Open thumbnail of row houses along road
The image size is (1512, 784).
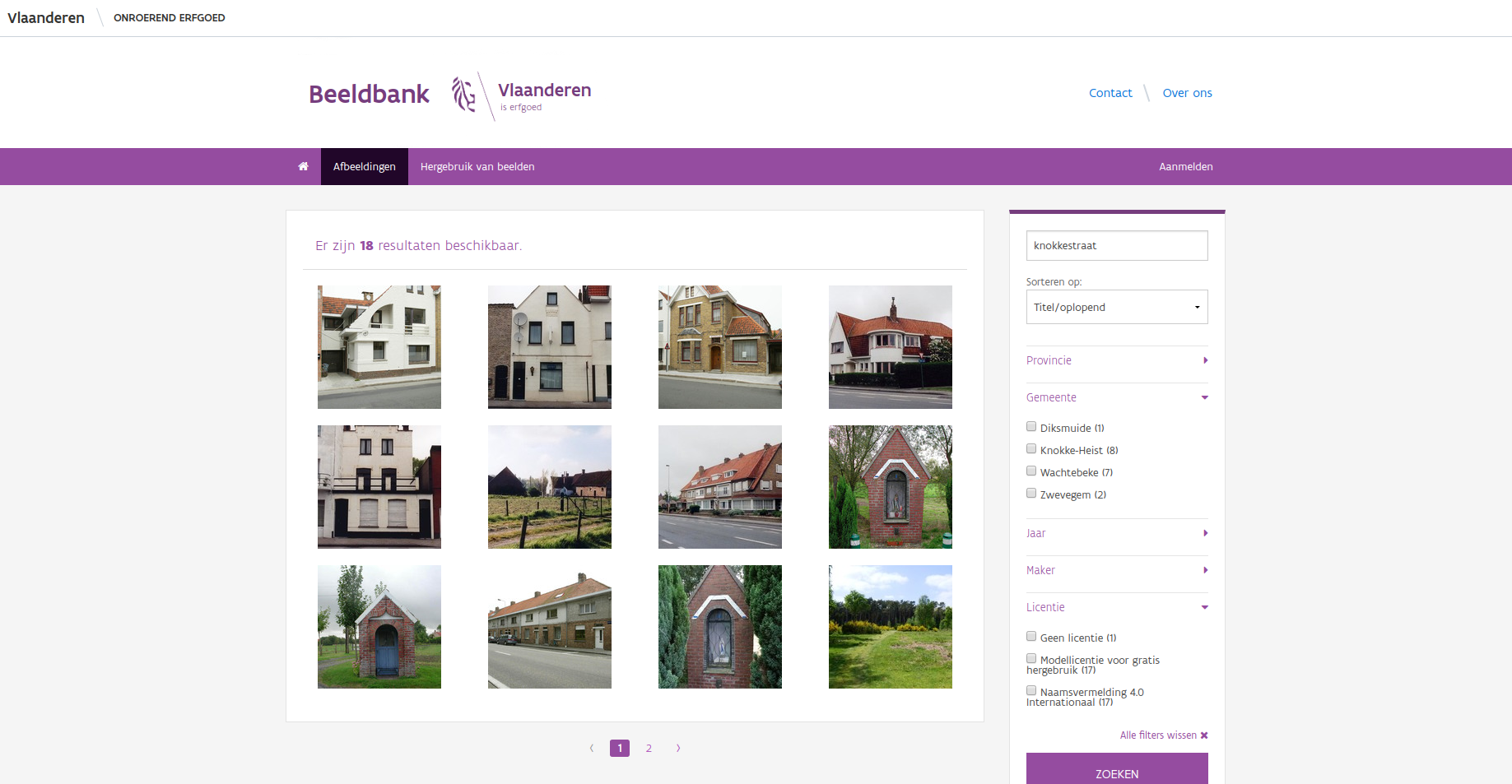coord(550,627)
